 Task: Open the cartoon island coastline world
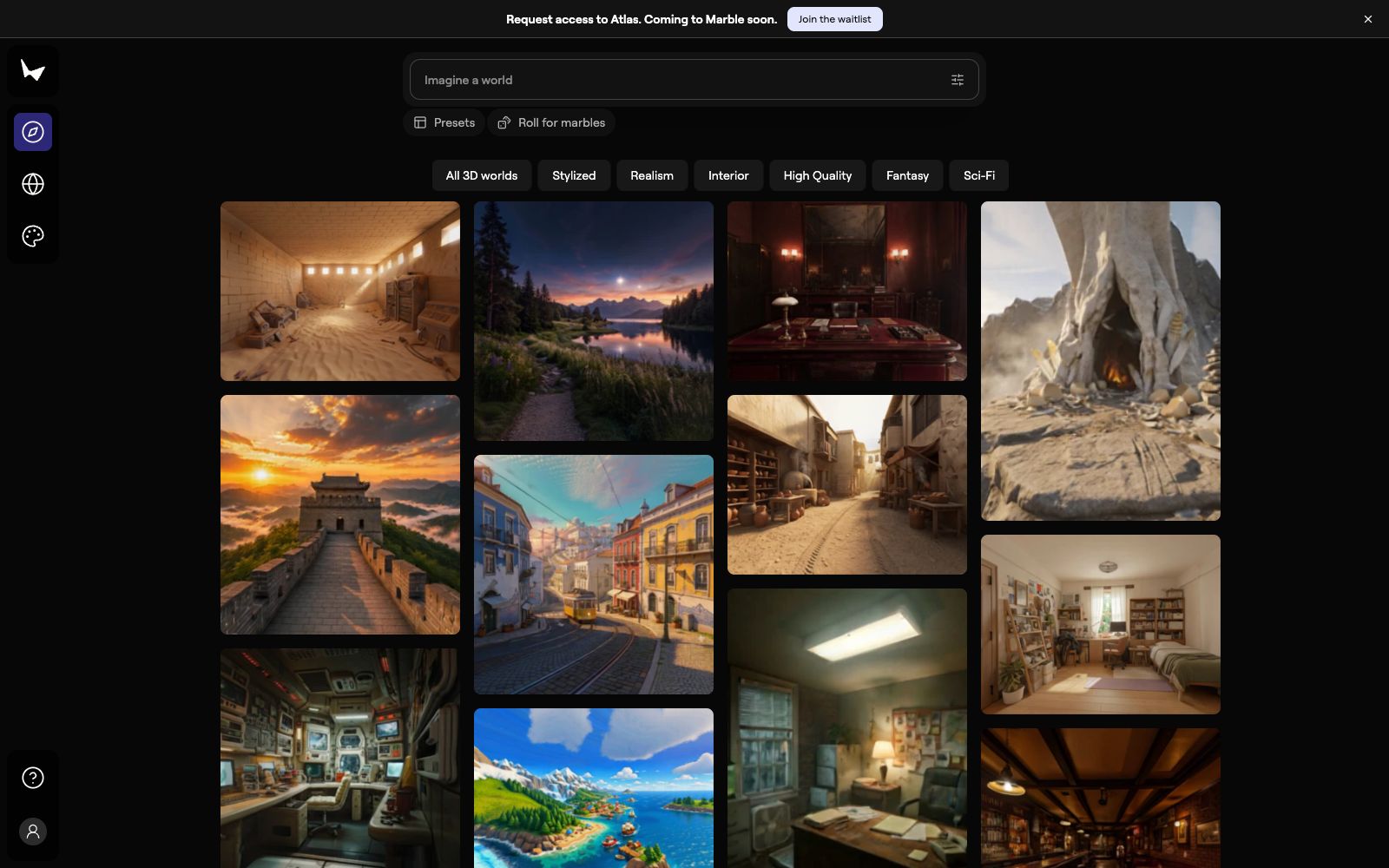(x=594, y=788)
